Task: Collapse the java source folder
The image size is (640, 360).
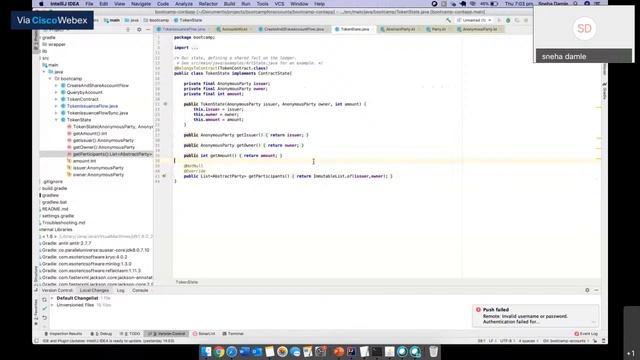Action: [x=44, y=72]
